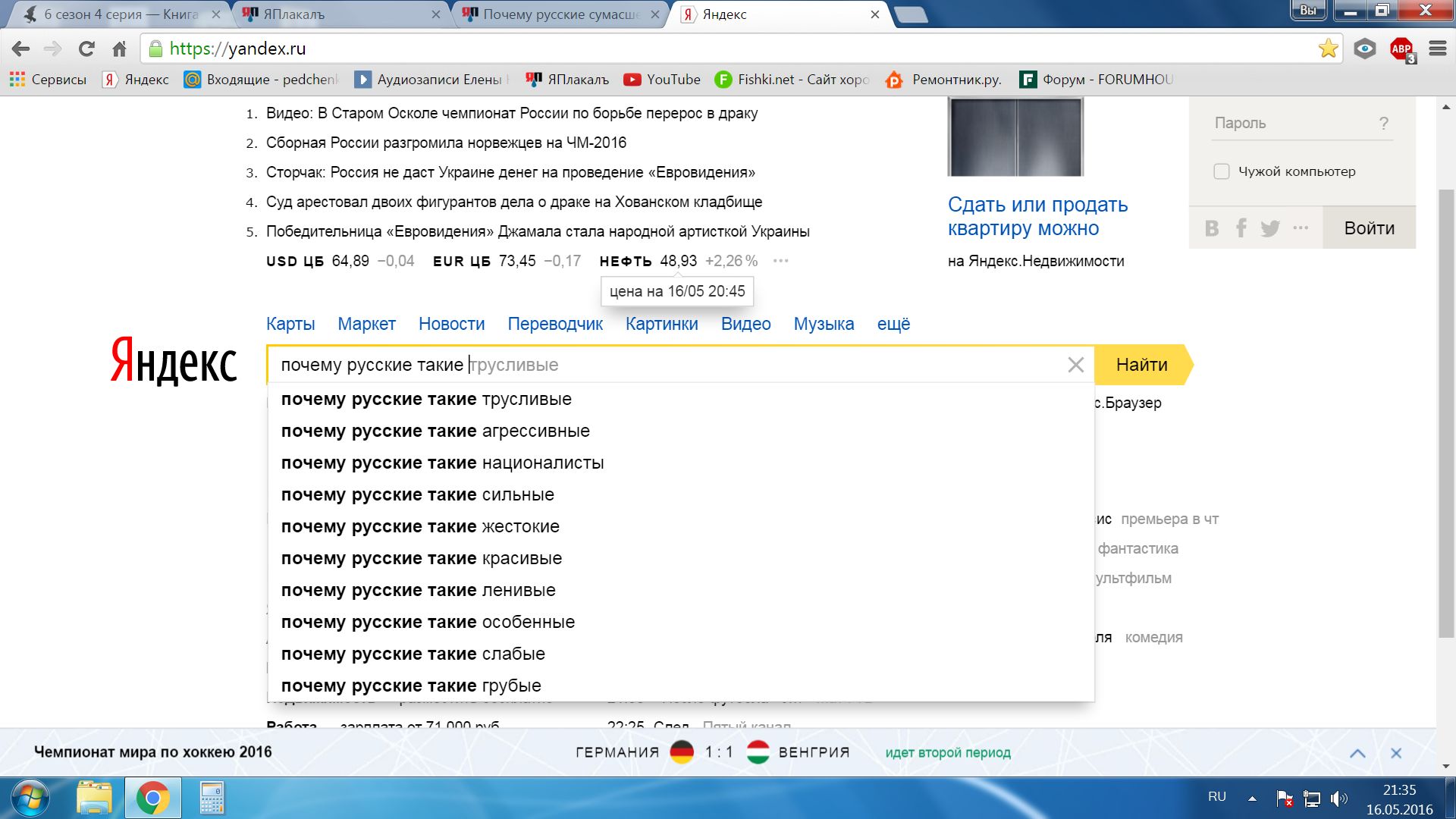
Task: Reload the page with the refresh icon
Action: (x=86, y=49)
